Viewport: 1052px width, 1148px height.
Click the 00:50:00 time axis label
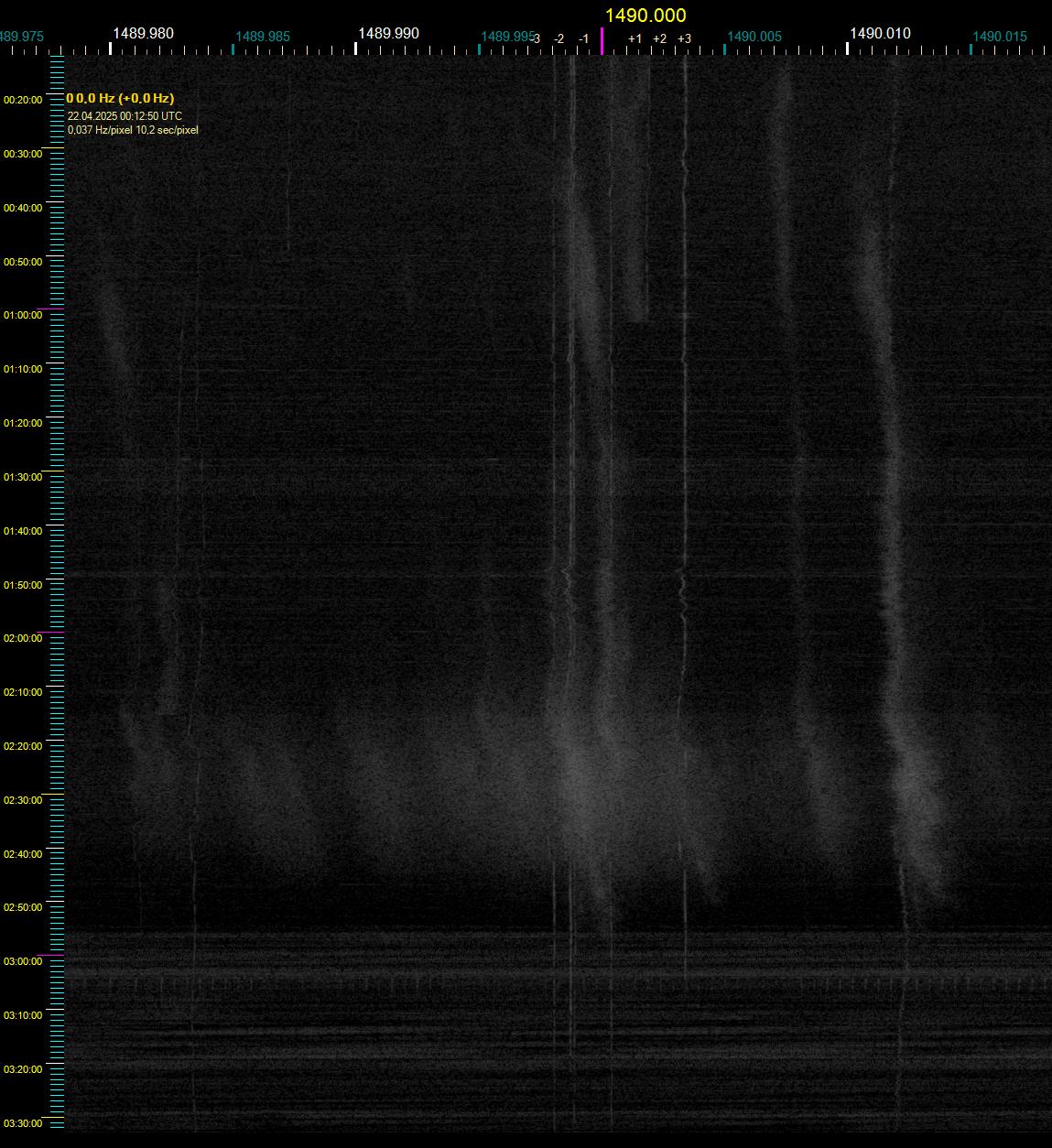(x=23, y=262)
